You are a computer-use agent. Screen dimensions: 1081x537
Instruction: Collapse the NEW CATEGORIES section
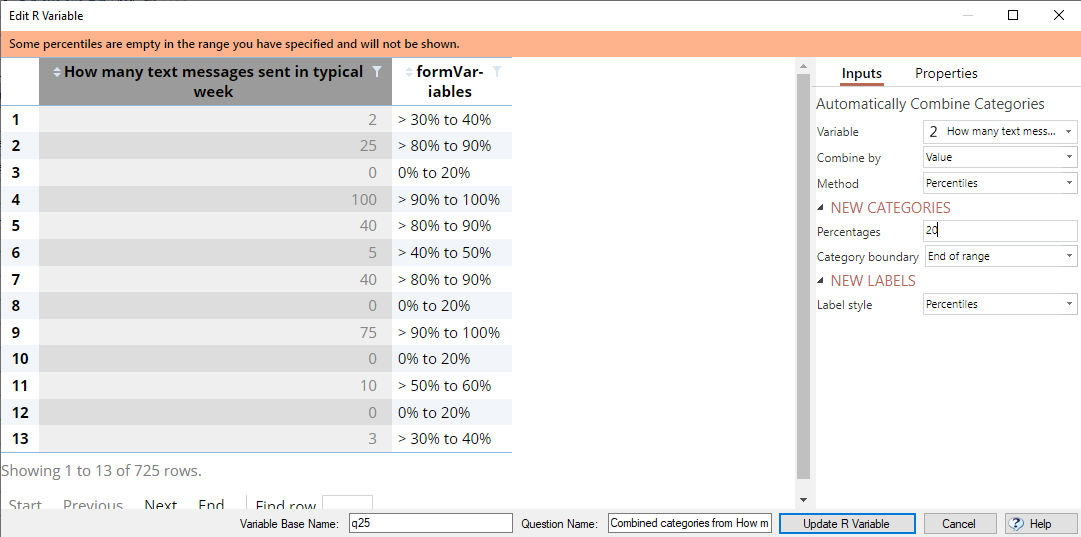(820, 207)
